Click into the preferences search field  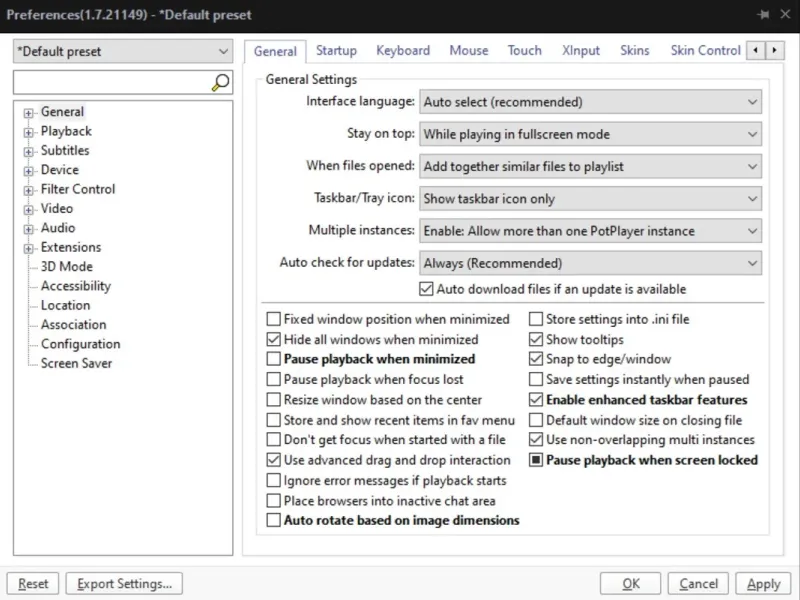110,83
